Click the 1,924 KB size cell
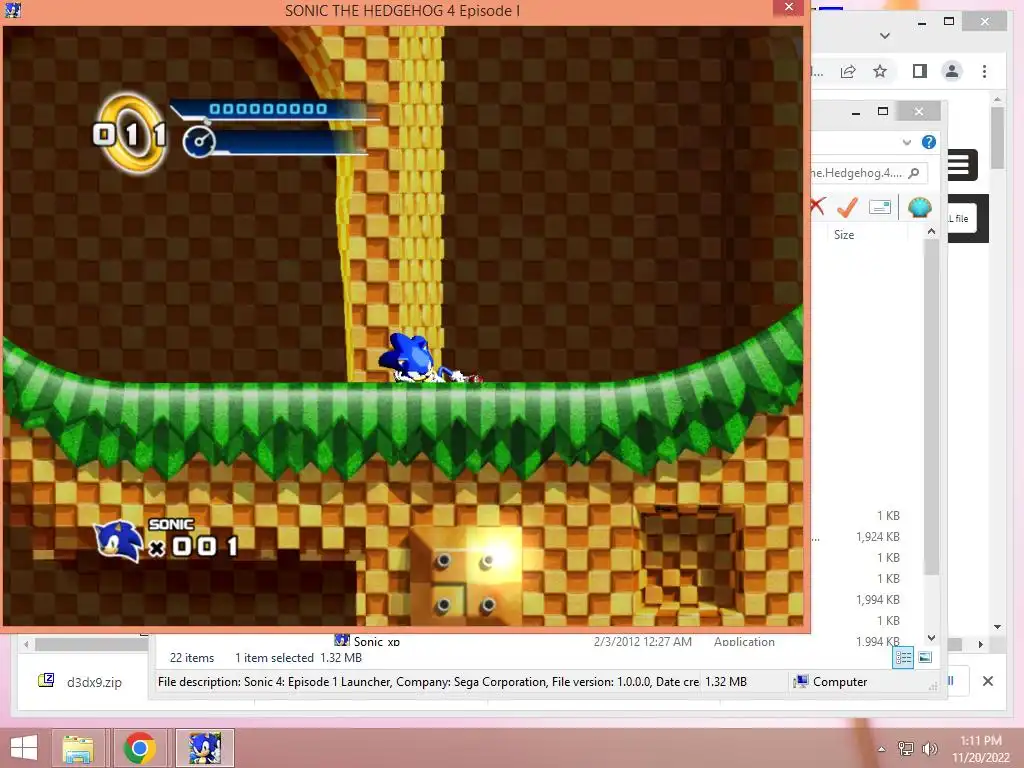 click(878, 537)
